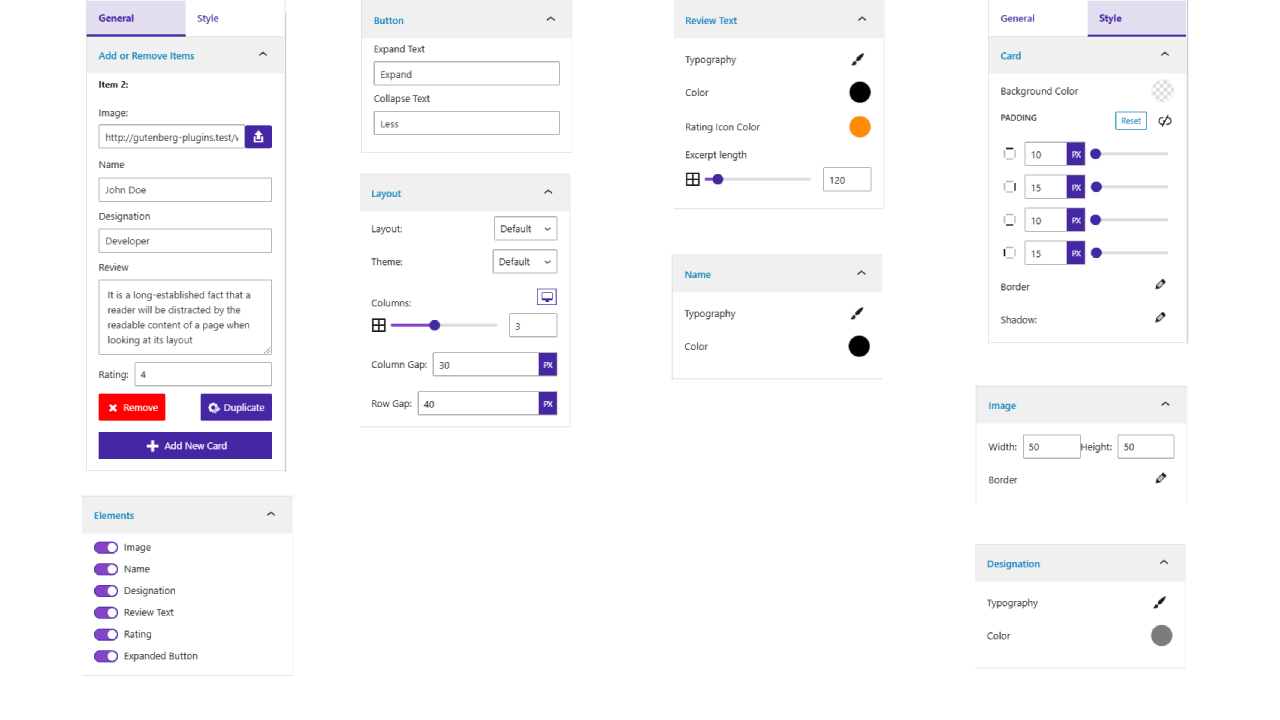The width and height of the screenshot is (1280, 720).
Task: Open Name typography brush icon
Action: [856, 314]
